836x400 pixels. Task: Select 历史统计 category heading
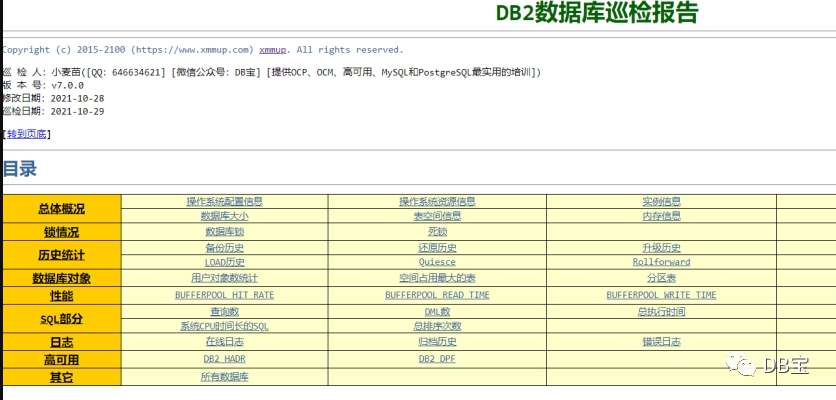61,255
